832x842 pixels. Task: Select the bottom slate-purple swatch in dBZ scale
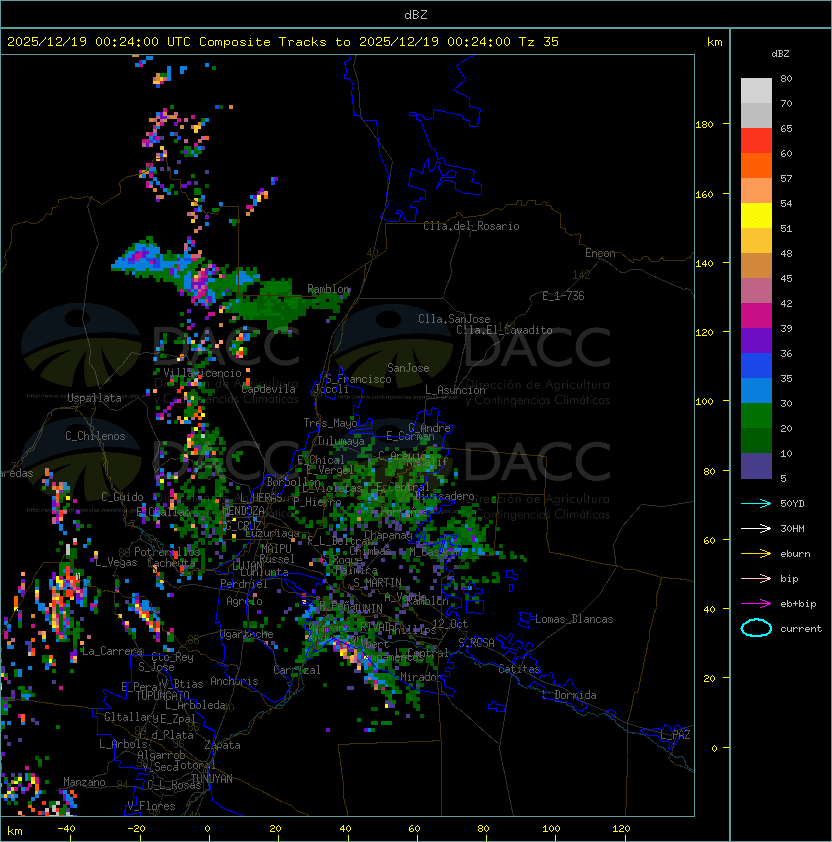(756, 466)
